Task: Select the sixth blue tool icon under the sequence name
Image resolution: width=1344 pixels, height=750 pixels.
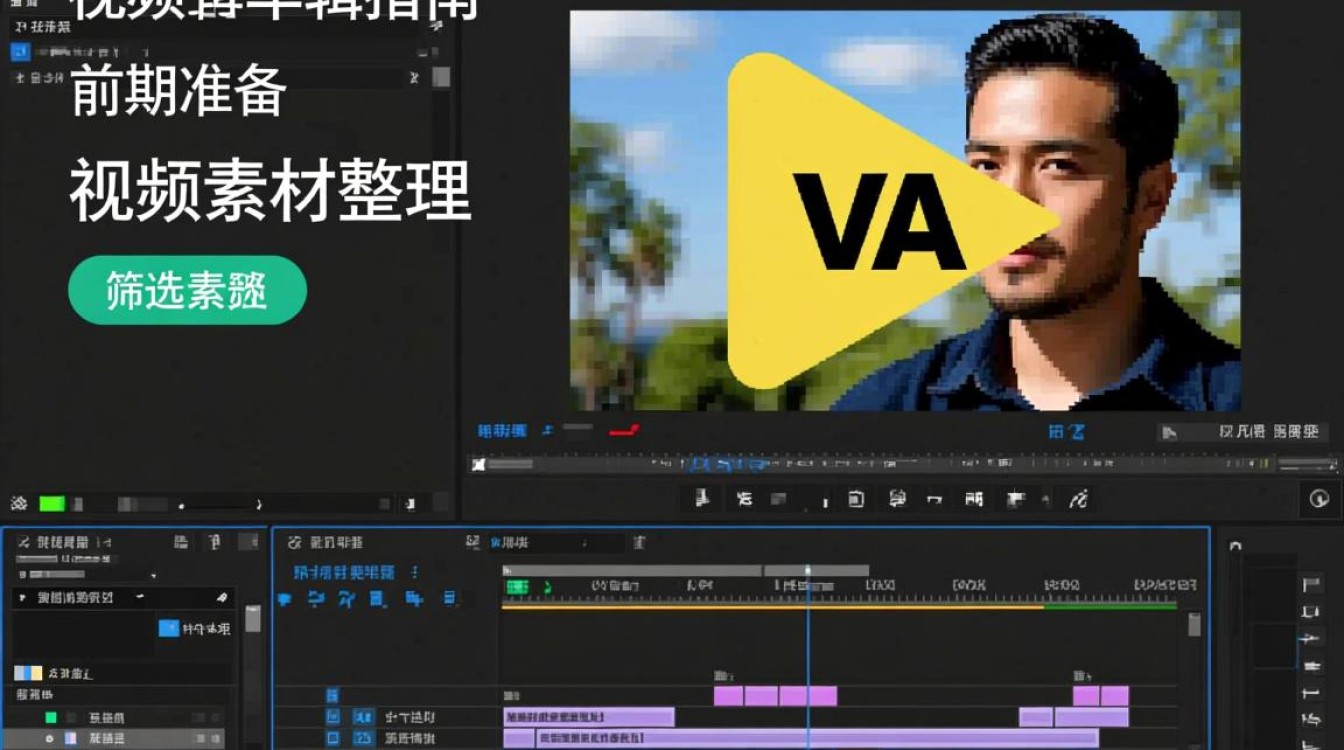Action: pyautogui.click(x=450, y=599)
